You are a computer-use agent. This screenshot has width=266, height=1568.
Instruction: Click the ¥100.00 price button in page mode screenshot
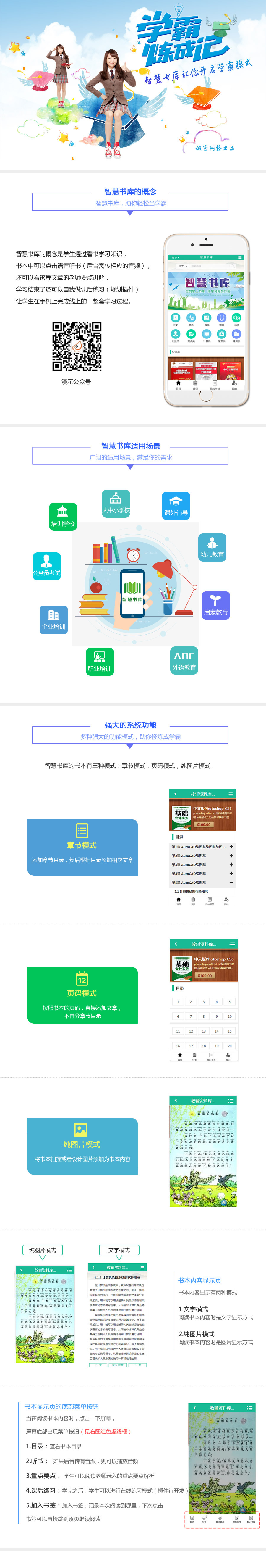click(205, 975)
